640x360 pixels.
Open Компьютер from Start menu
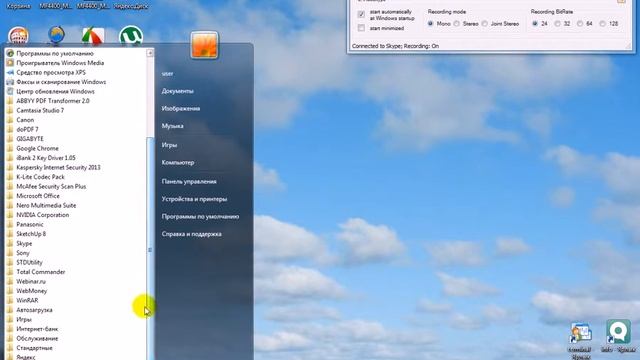coord(178,162)
